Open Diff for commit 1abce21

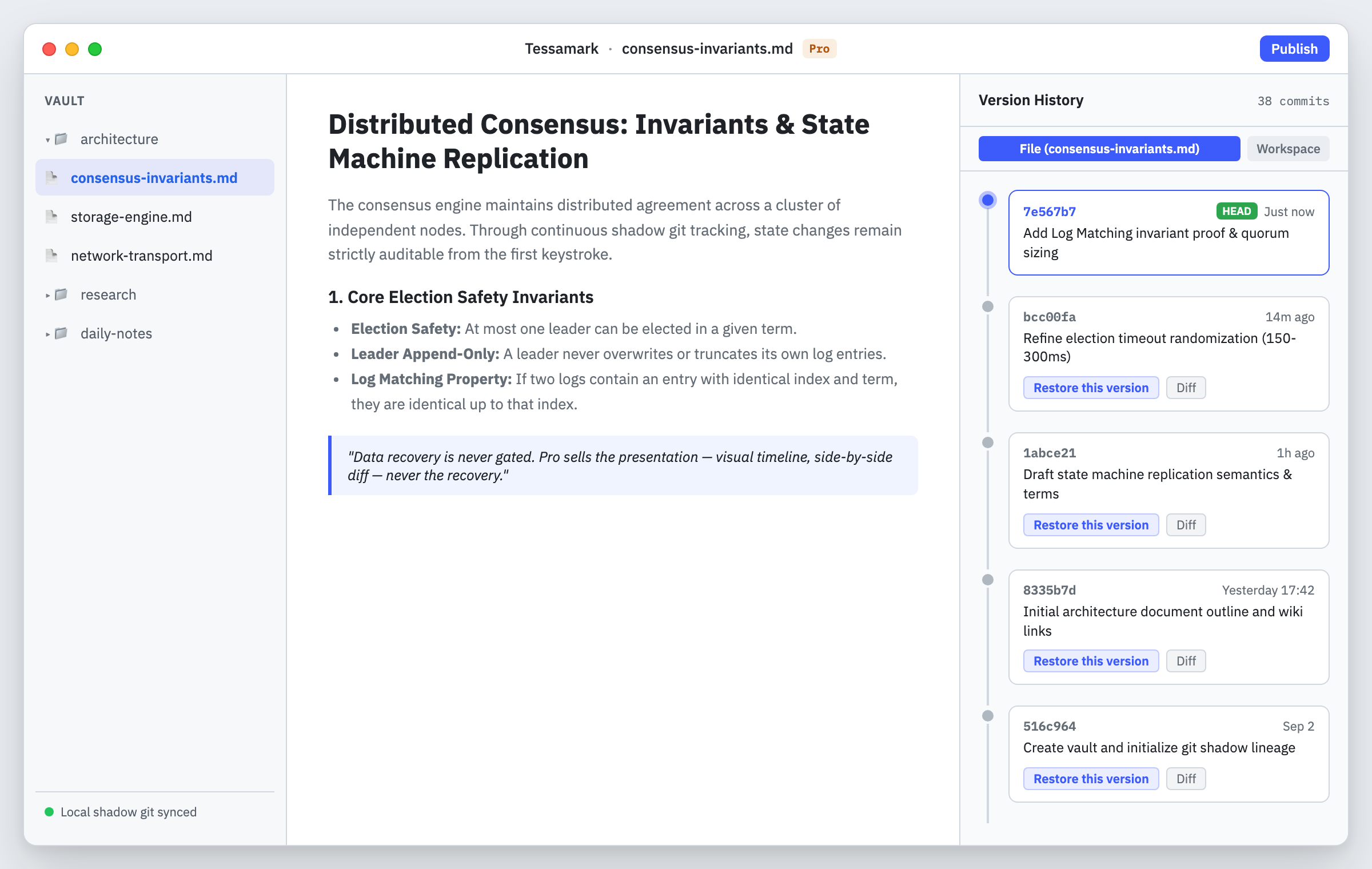coord(1186,525)
